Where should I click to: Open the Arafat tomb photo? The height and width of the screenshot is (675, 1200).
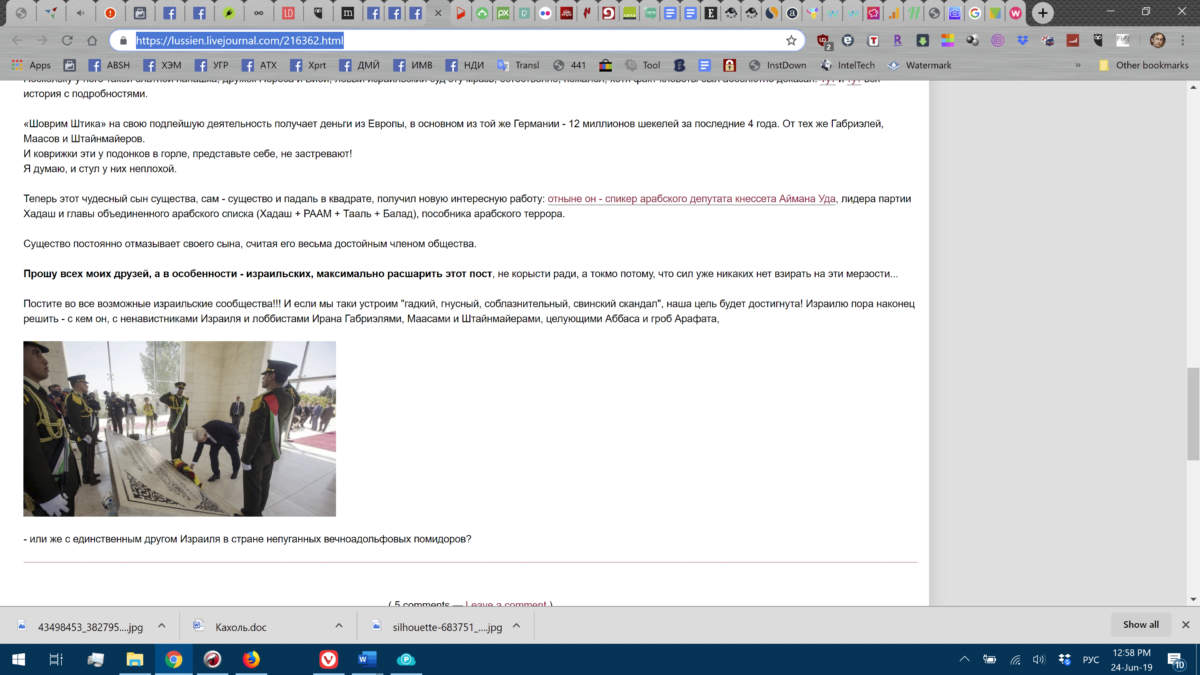[x=180, y=428]
